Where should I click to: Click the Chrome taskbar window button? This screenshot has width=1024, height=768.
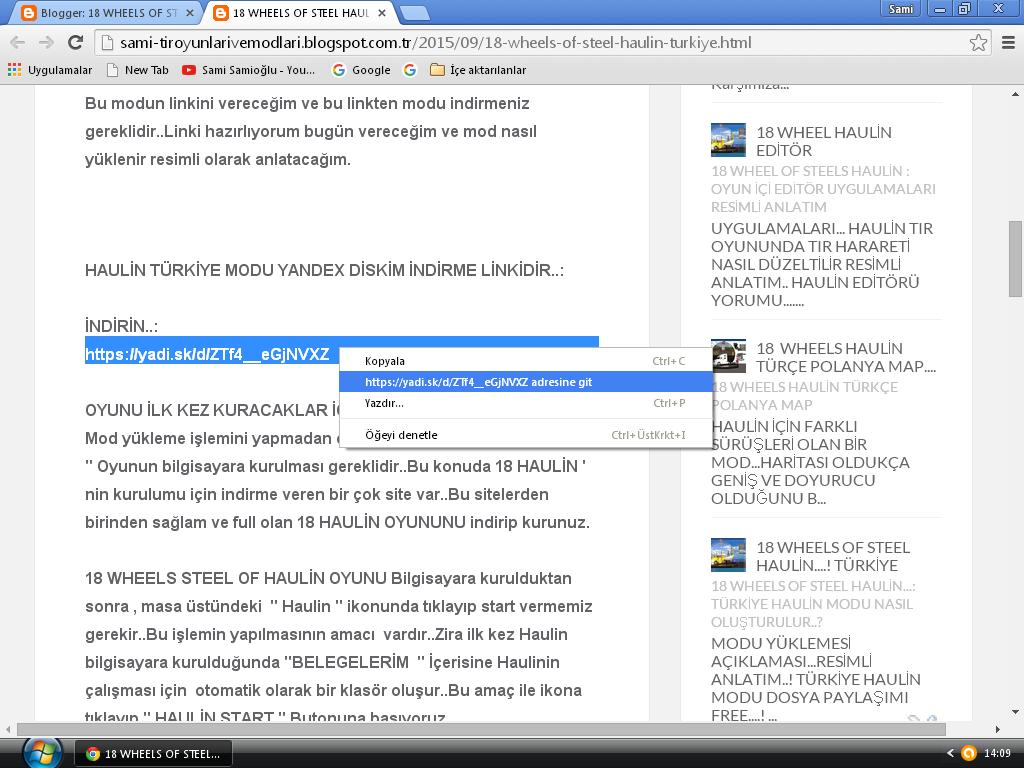tap(153, 754)
